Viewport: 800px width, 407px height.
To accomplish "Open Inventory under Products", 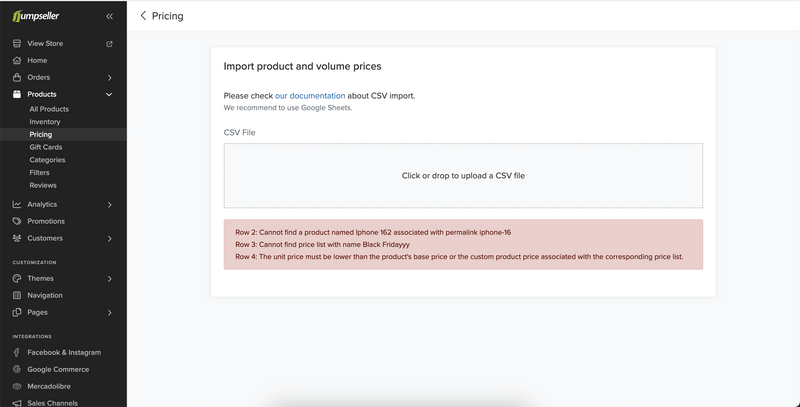I will coord(45,122).
